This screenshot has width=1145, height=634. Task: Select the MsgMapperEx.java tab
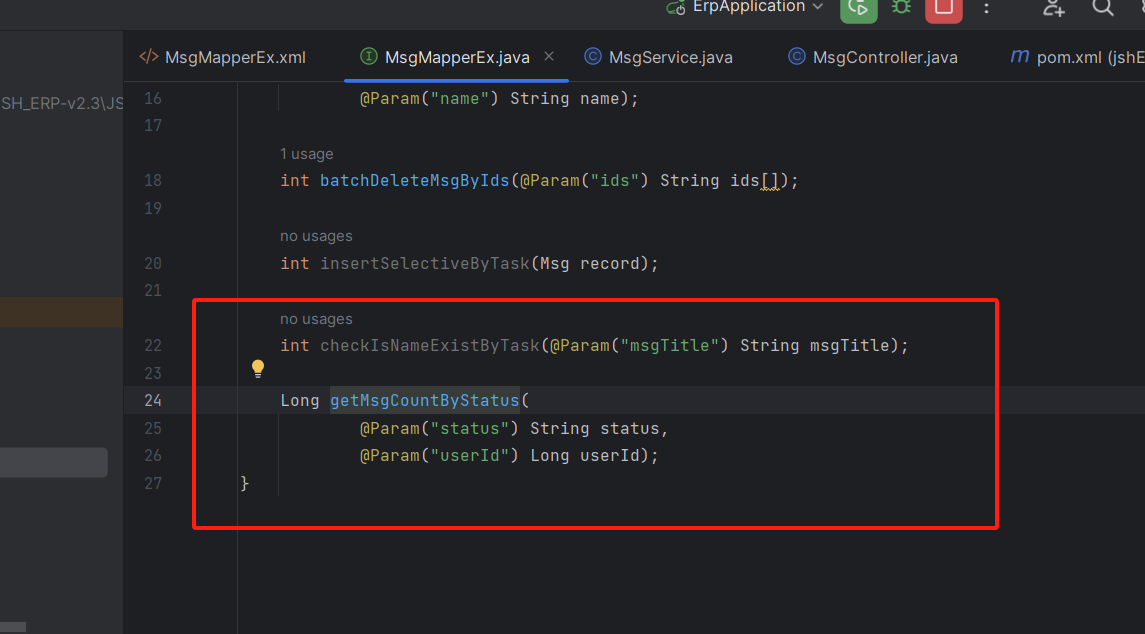pos(456,57)
